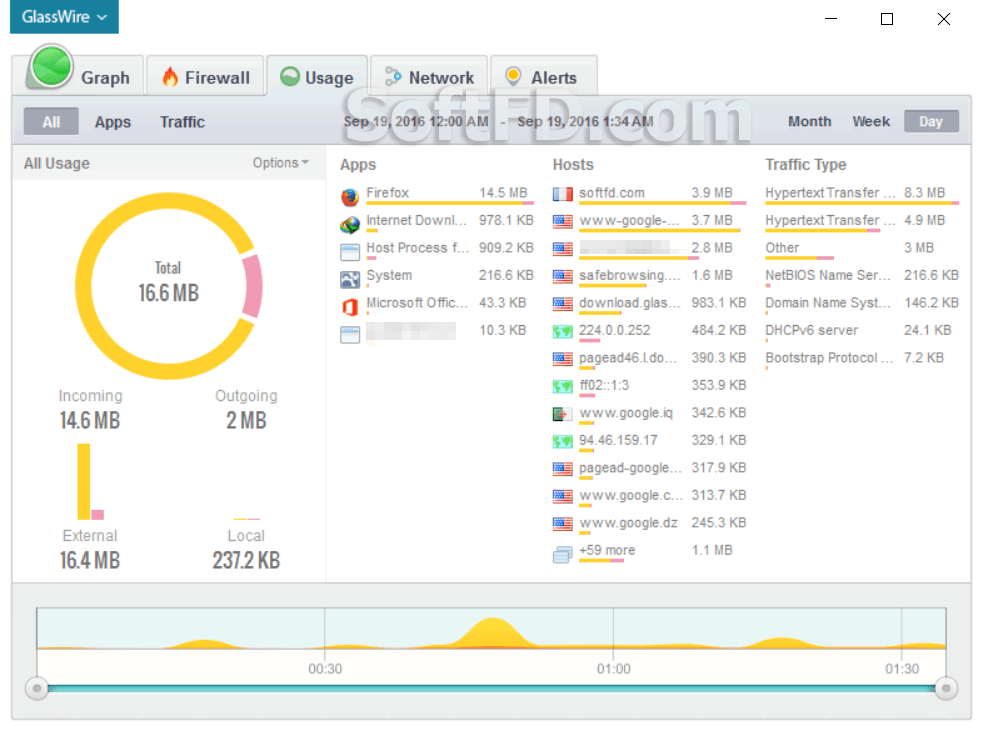Switch to the Usage tab
The height and width of the screenshot is (731, 983).
(317, 76)
